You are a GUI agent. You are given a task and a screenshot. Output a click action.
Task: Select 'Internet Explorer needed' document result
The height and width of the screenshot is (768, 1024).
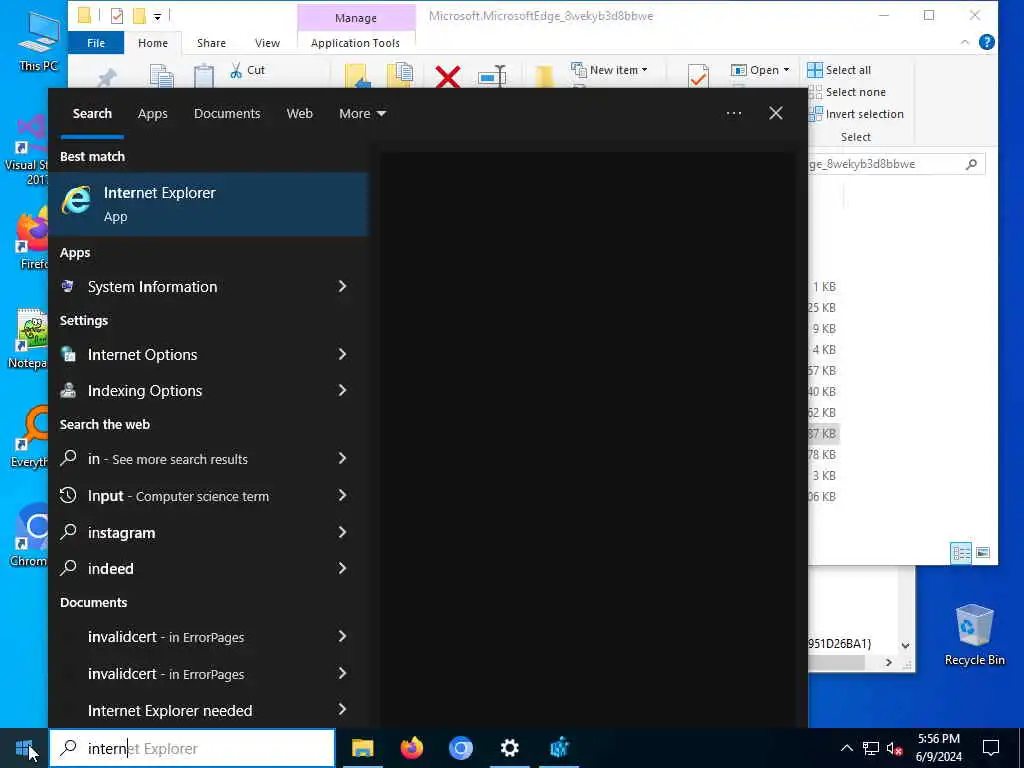click(208, 710)
